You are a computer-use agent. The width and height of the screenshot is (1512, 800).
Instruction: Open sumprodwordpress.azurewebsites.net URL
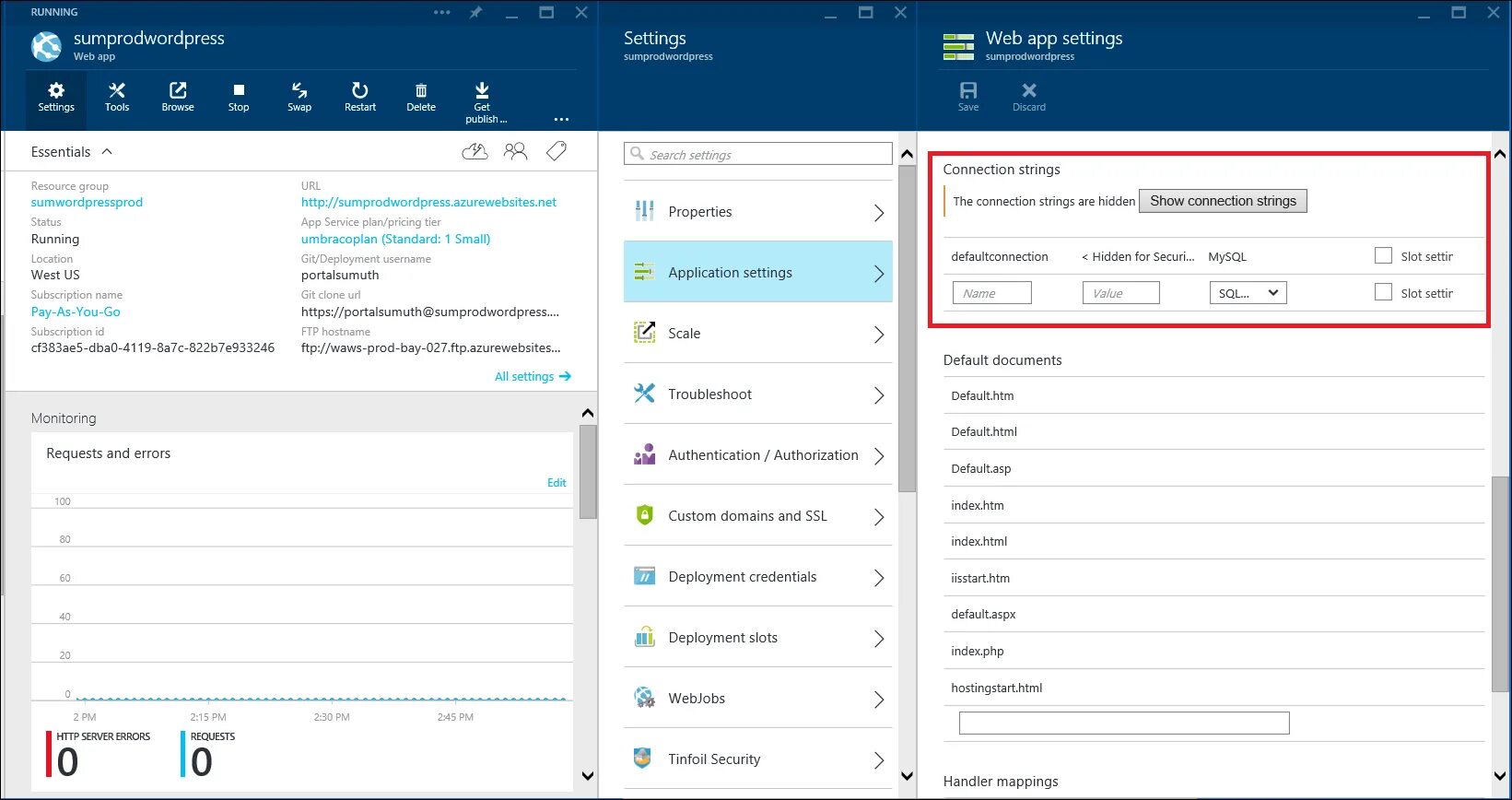(428, 202)
